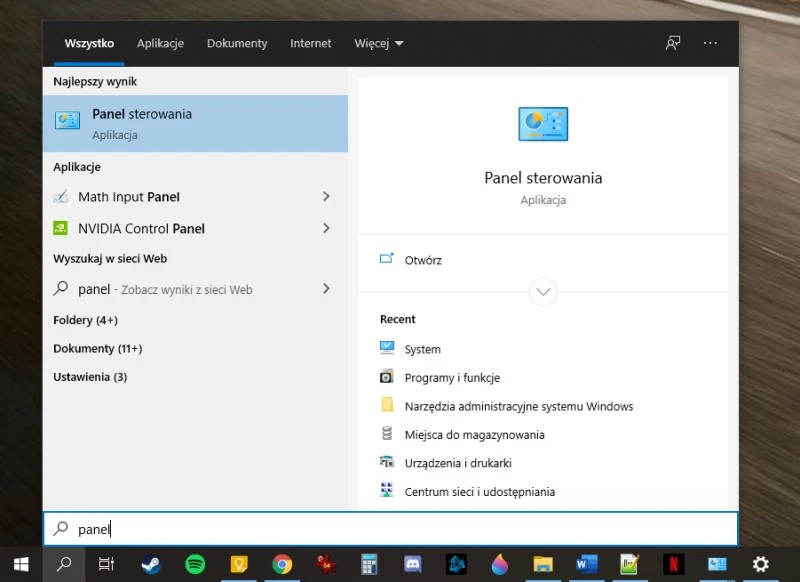The width and height of the screenshot is (800, 582).
Task: Open Netflix app in the taskbar
Action: (x=674, y=564)
